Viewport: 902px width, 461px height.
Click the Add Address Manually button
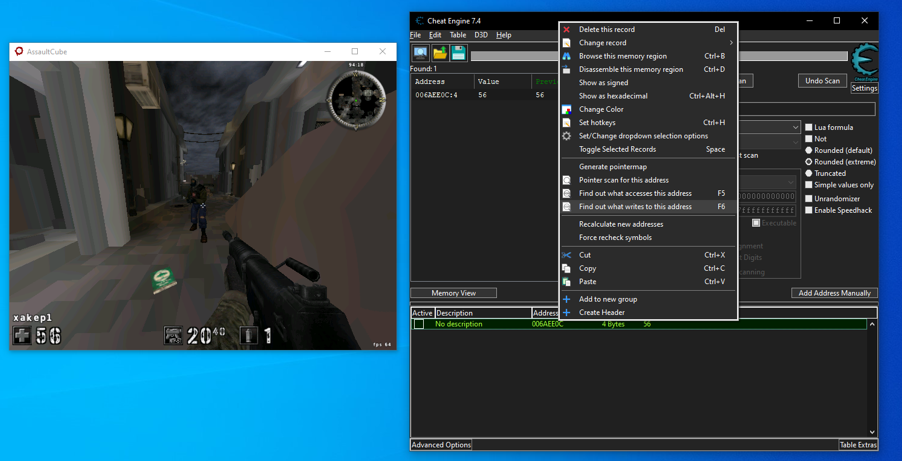pos(834,293)
